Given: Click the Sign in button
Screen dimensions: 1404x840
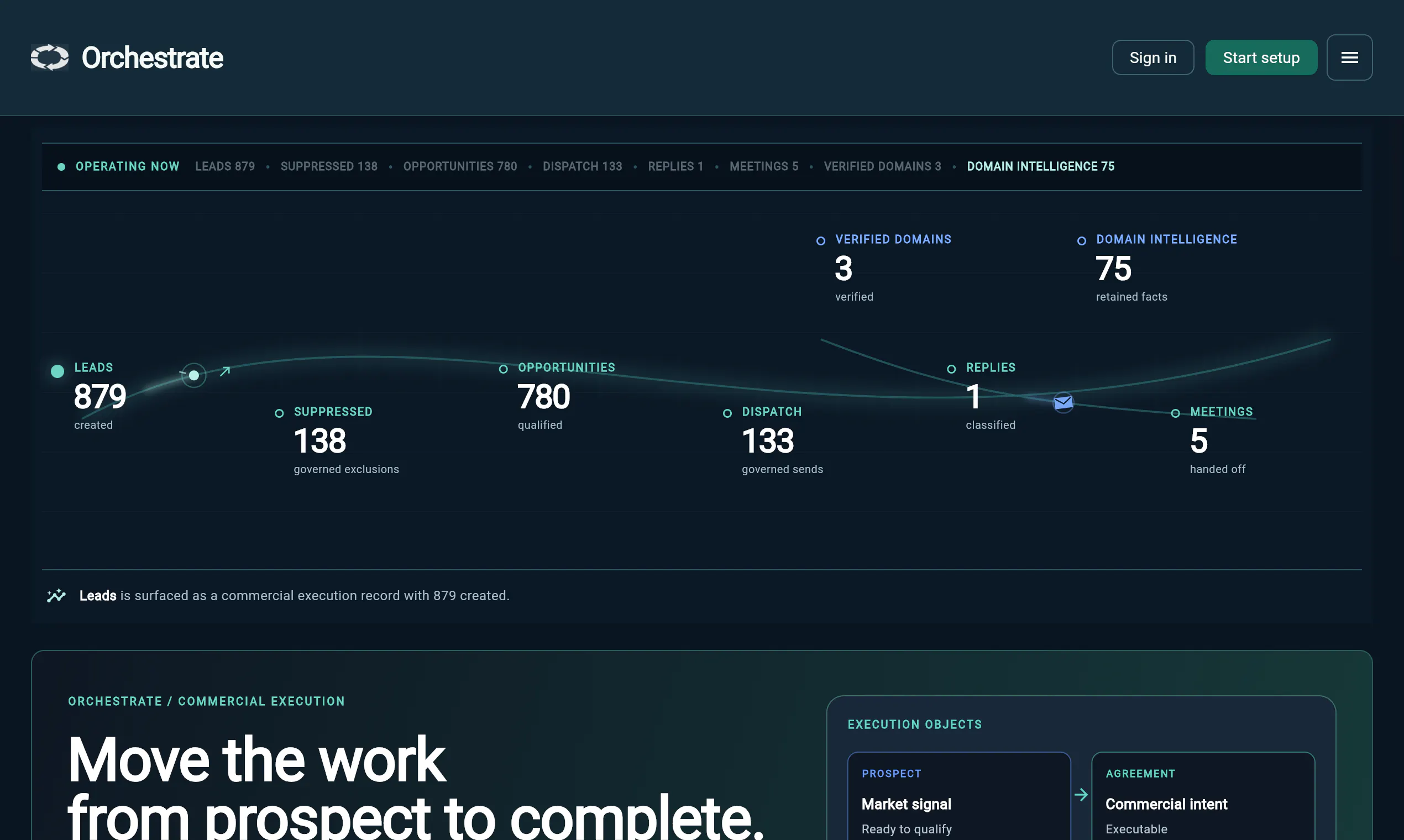Looking at the screenshot, I should 1152,57.
